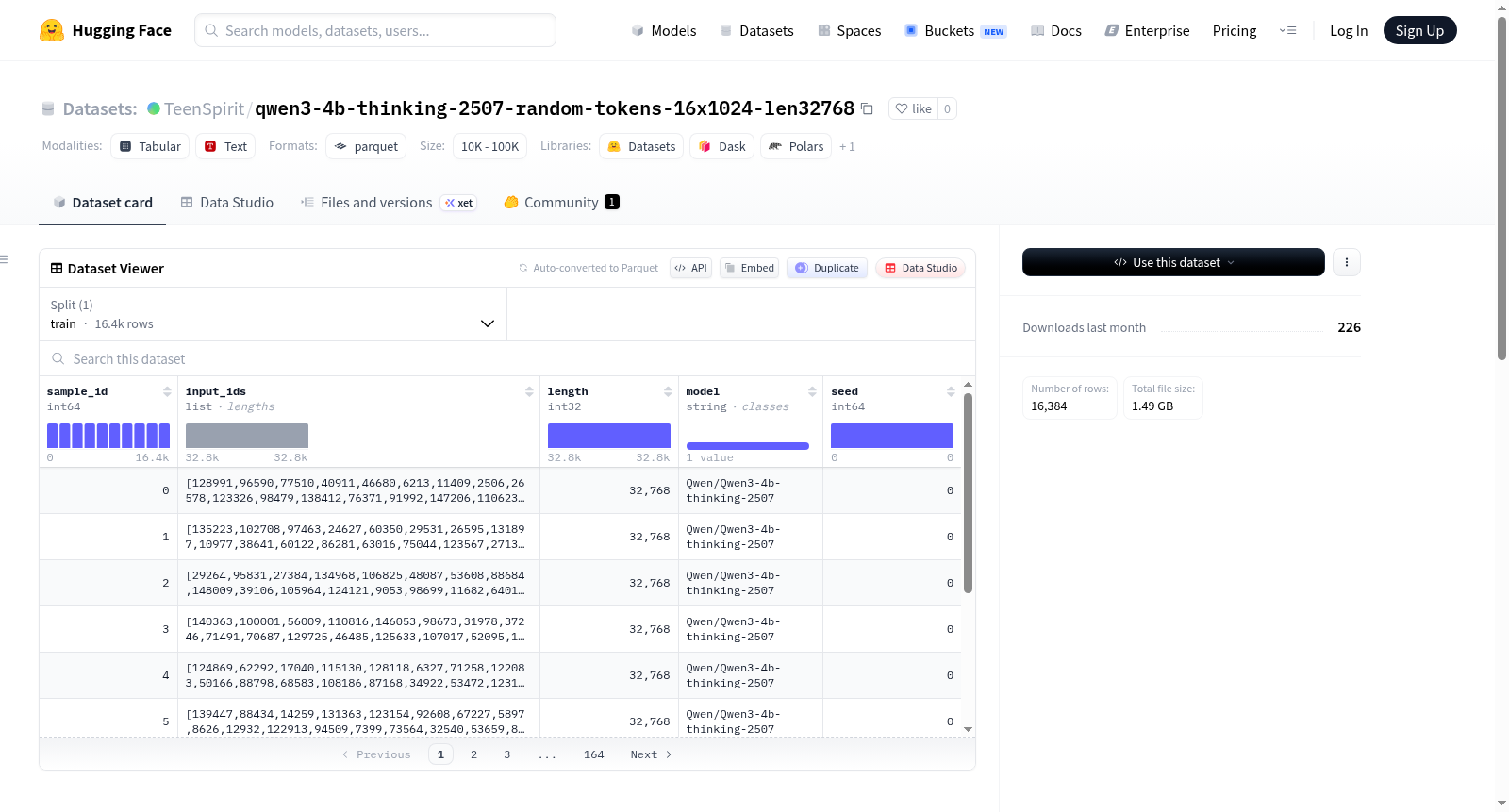
Task: Click the Embed button
Action: coord(749,268)
